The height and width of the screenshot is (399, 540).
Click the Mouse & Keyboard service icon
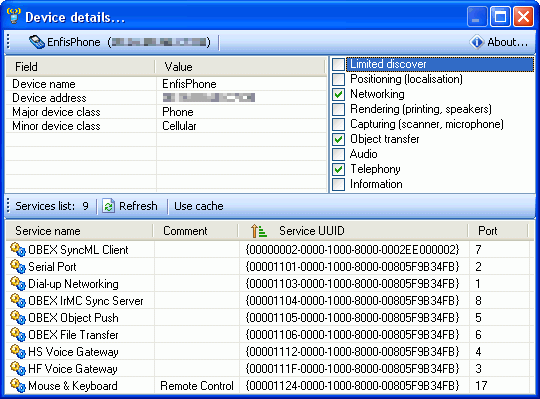coord(18,386)
